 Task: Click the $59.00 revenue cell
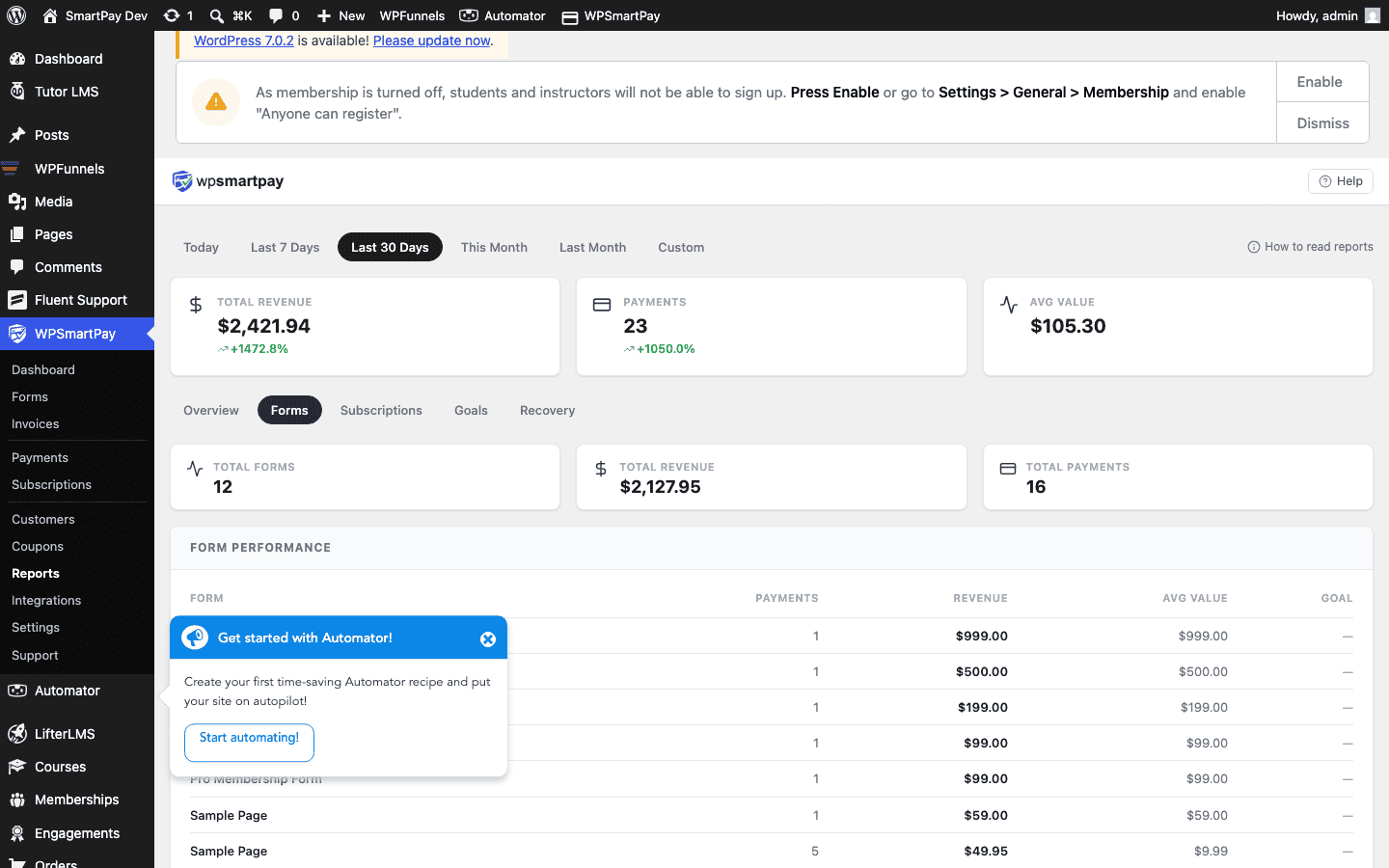986,815
